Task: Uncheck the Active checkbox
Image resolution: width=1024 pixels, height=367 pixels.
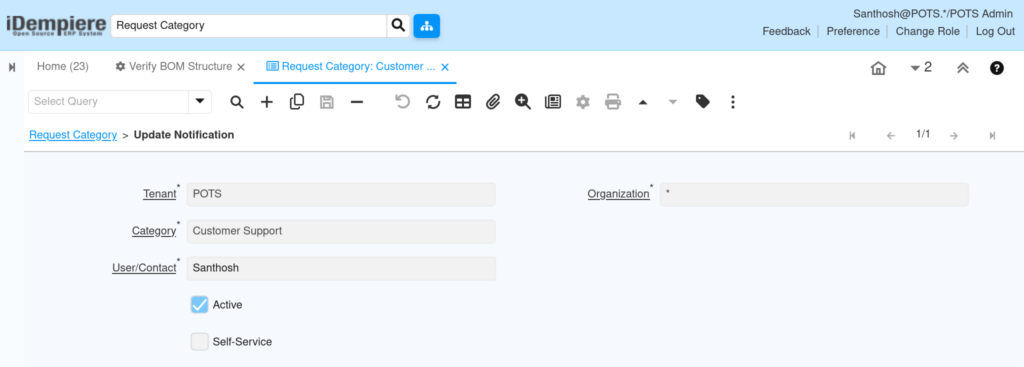Action: (200, 304)
